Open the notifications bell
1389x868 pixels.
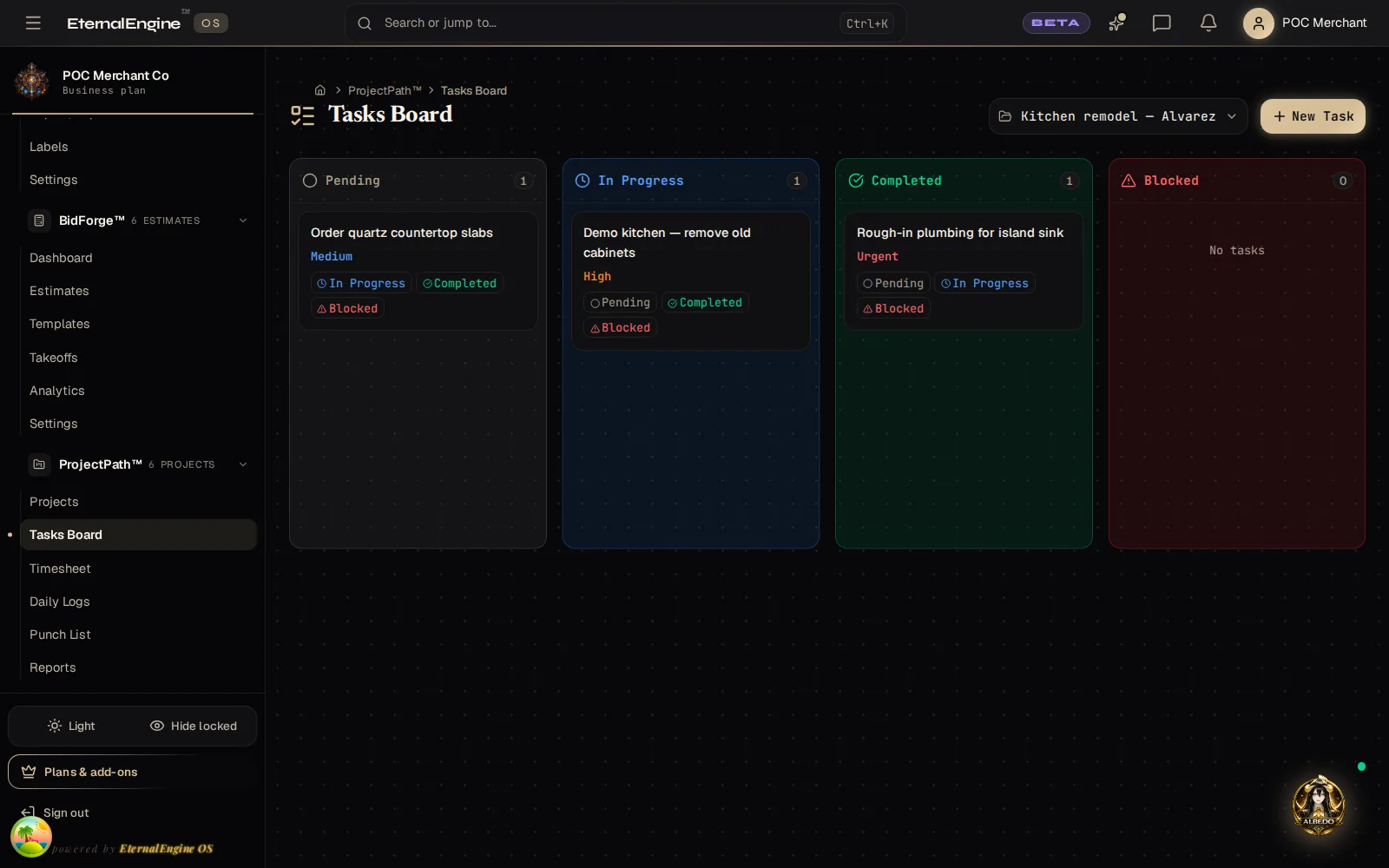pyautogui.click(x=1208, y=23)
